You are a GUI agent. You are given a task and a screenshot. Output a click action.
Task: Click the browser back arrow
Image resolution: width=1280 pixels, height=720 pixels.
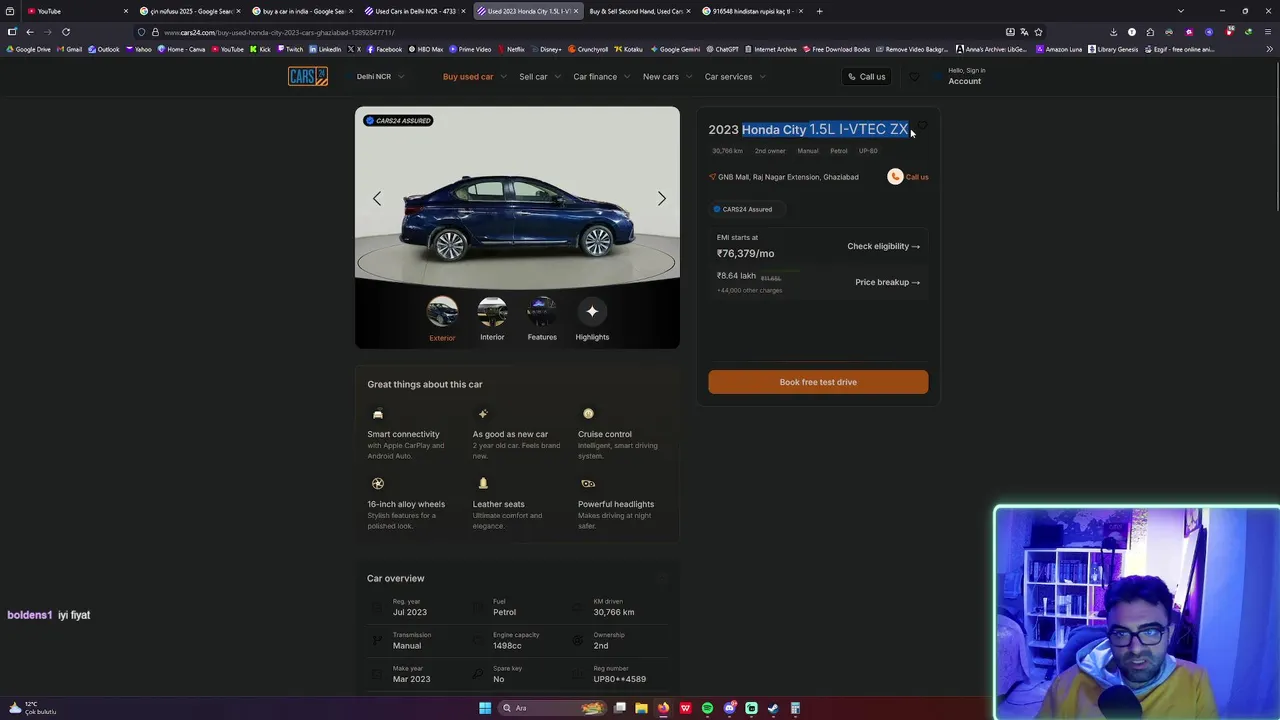click(x=30, y=32)
